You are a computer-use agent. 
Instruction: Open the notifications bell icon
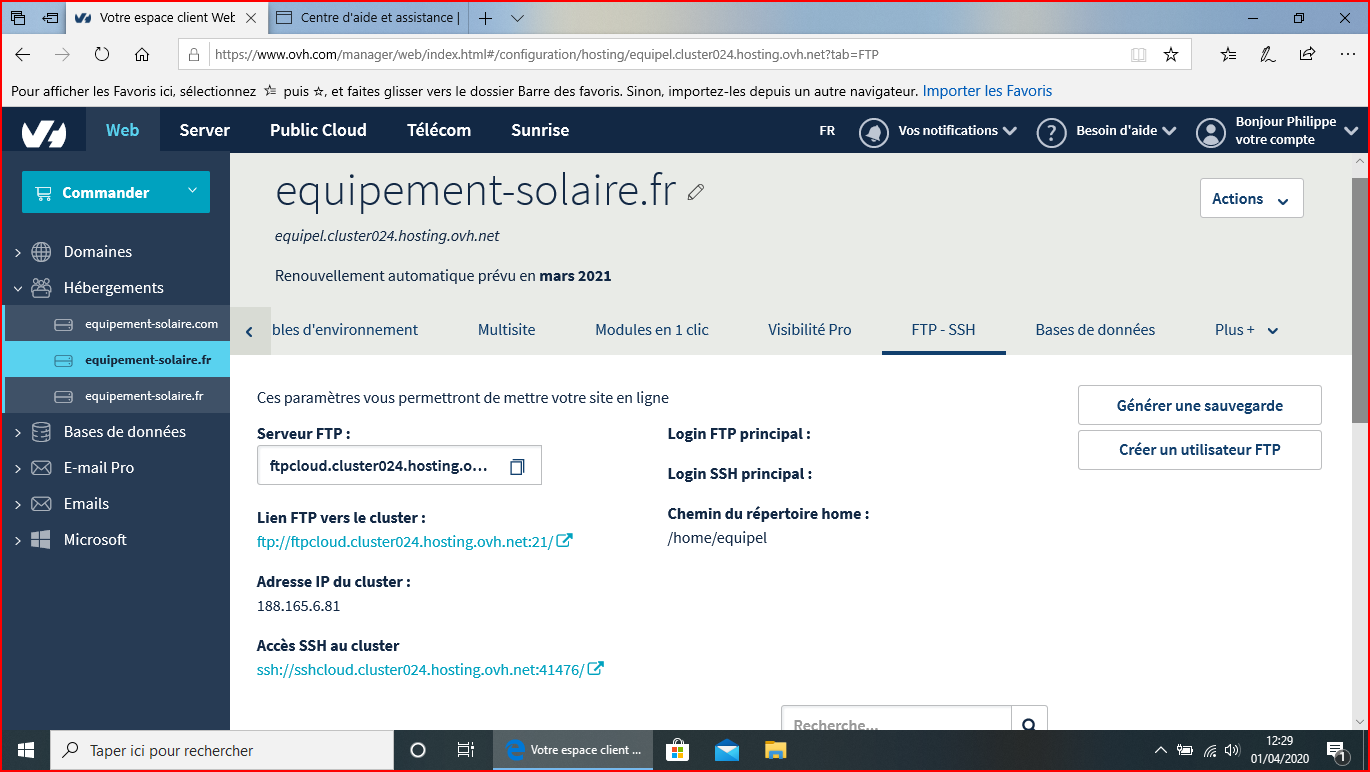coord(874,132)
